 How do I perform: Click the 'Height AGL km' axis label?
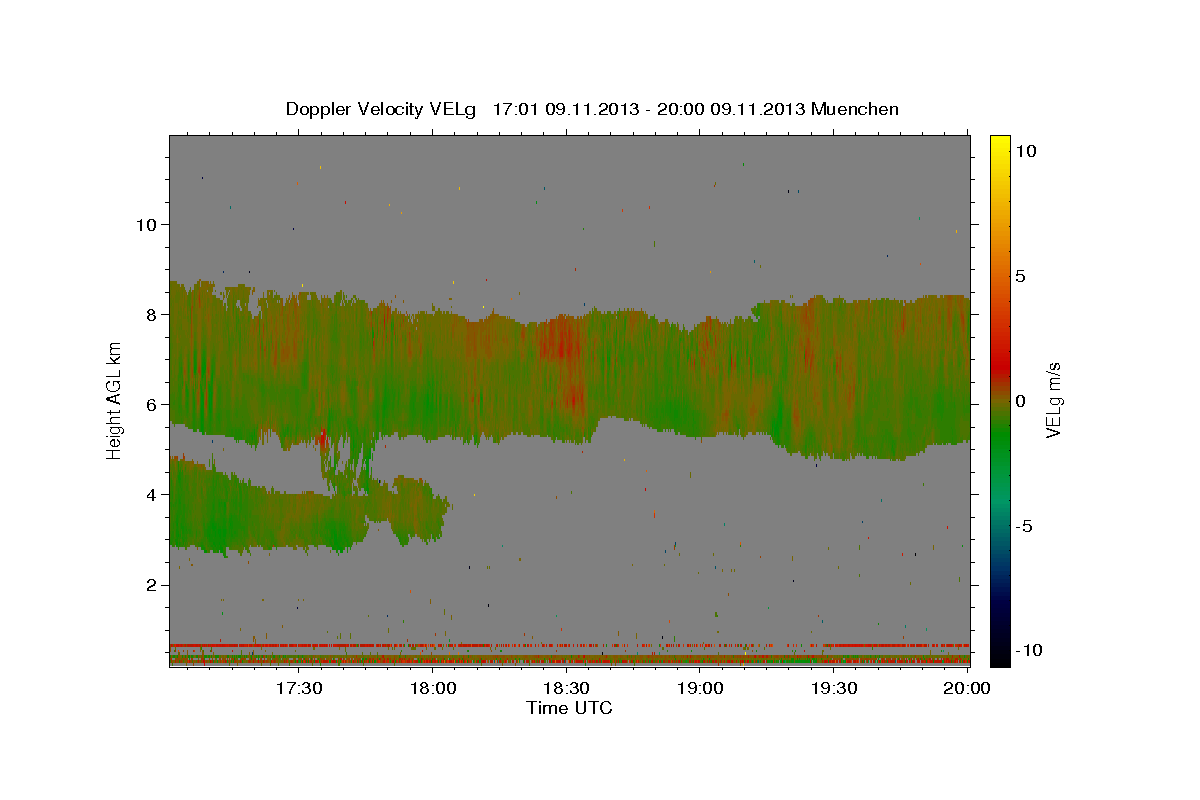point(115,401)
